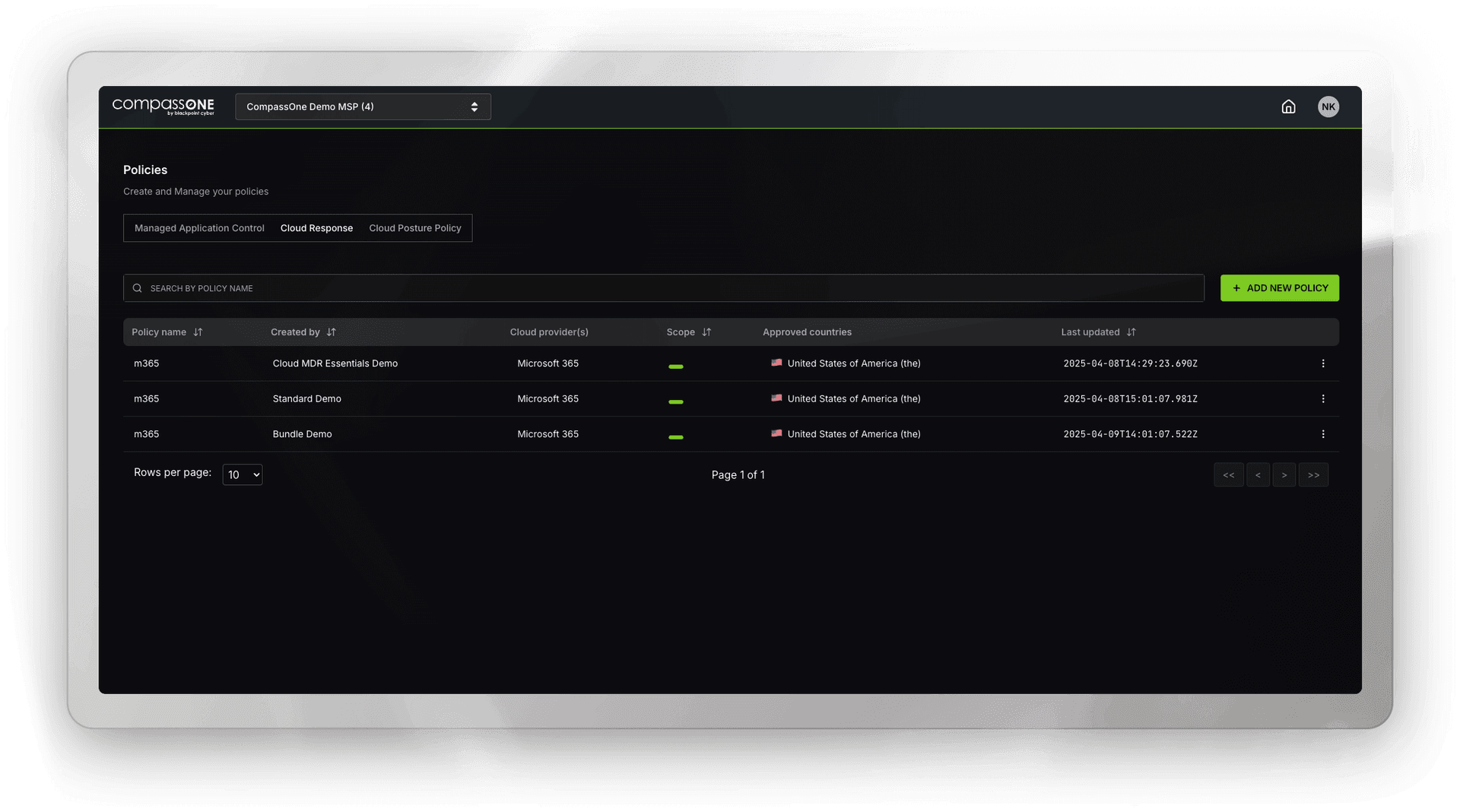Click the Add New Policy button

(1279, 288)
